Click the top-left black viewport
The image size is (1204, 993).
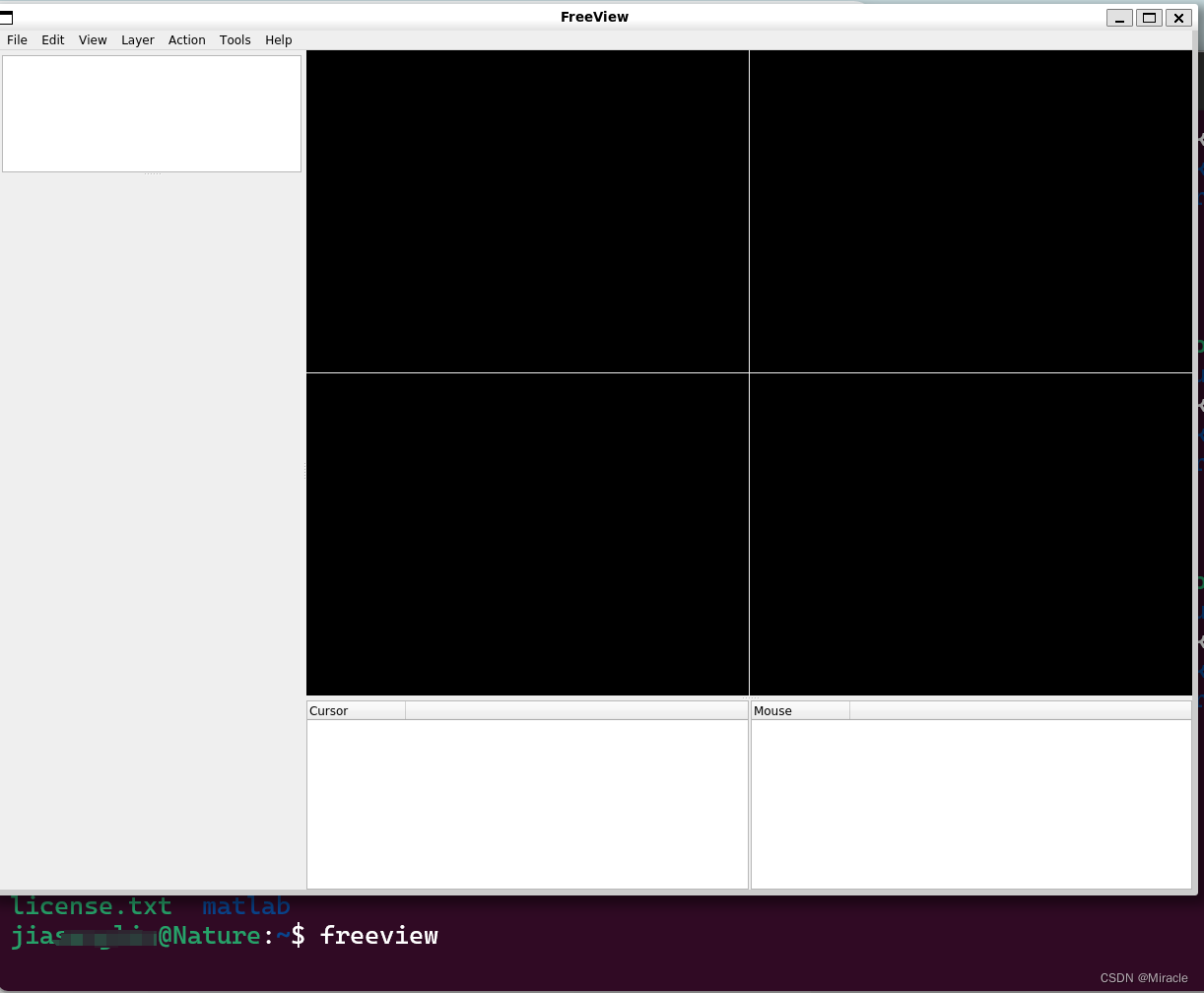pyautogui.click(x=527, y=210)
